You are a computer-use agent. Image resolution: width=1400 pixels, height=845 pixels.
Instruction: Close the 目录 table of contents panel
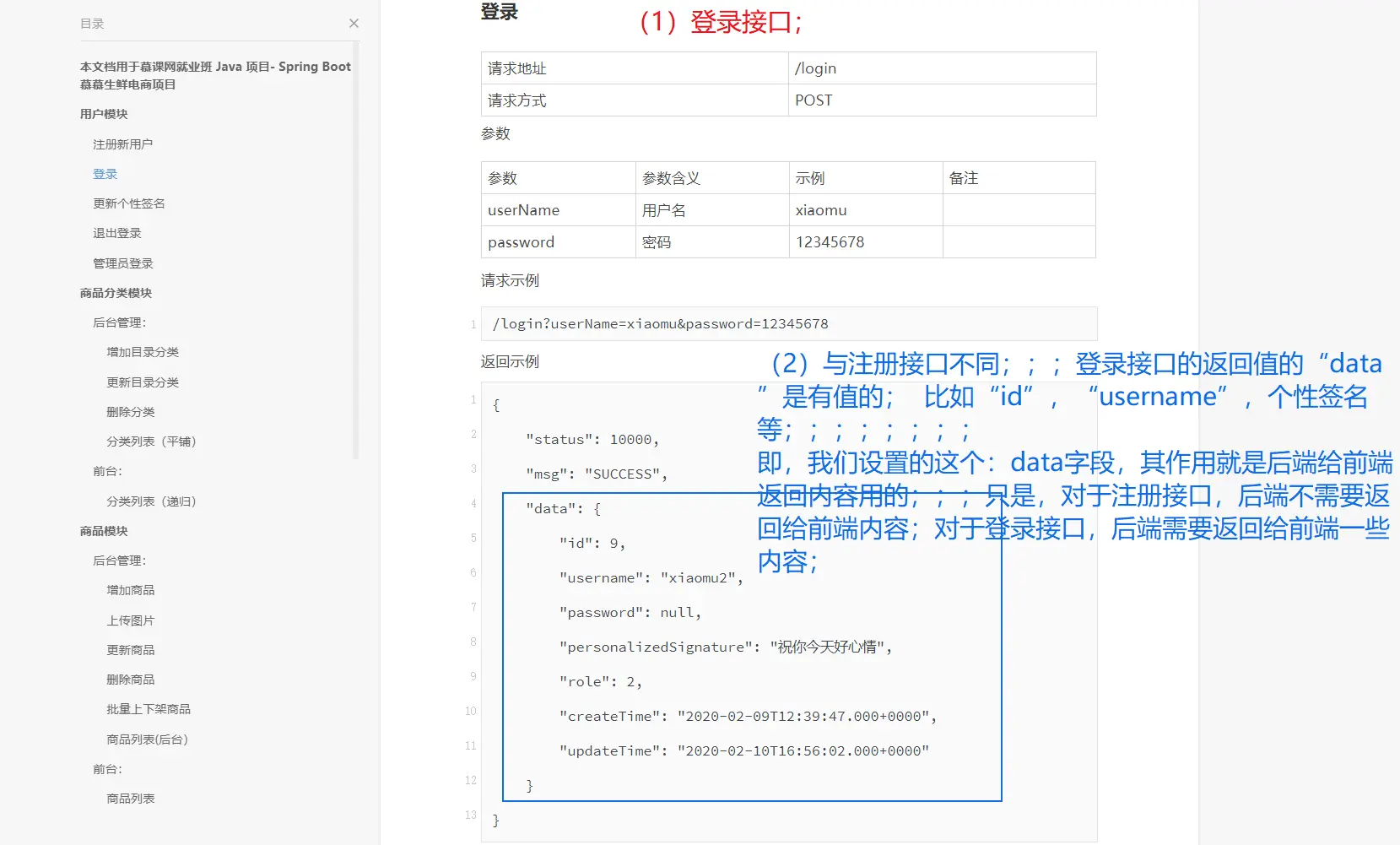point(354,24)
